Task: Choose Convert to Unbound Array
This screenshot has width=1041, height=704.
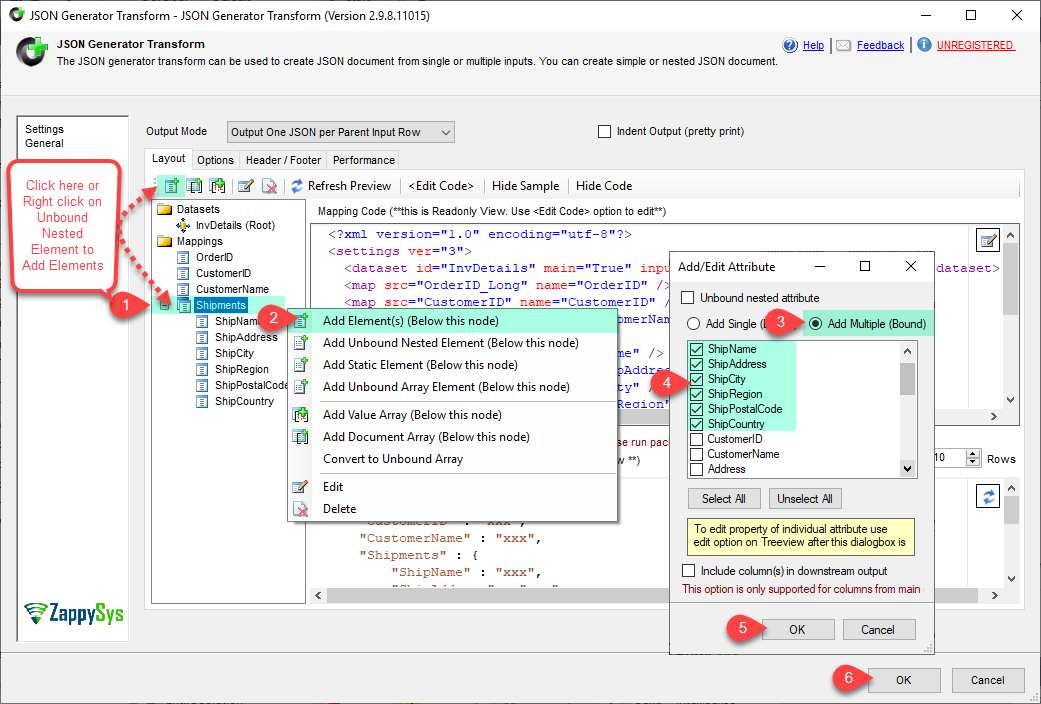Action: (453, 459)
